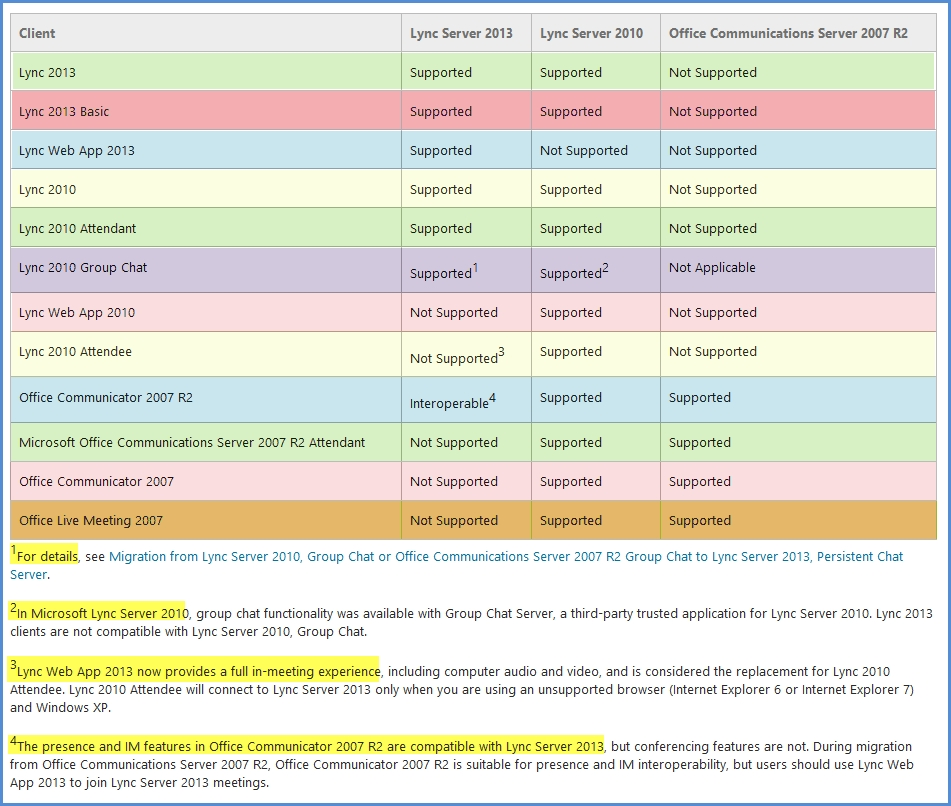Select the "Lync 2010" client row name
This screenshot has height=806, width=951.
point(47,190)
